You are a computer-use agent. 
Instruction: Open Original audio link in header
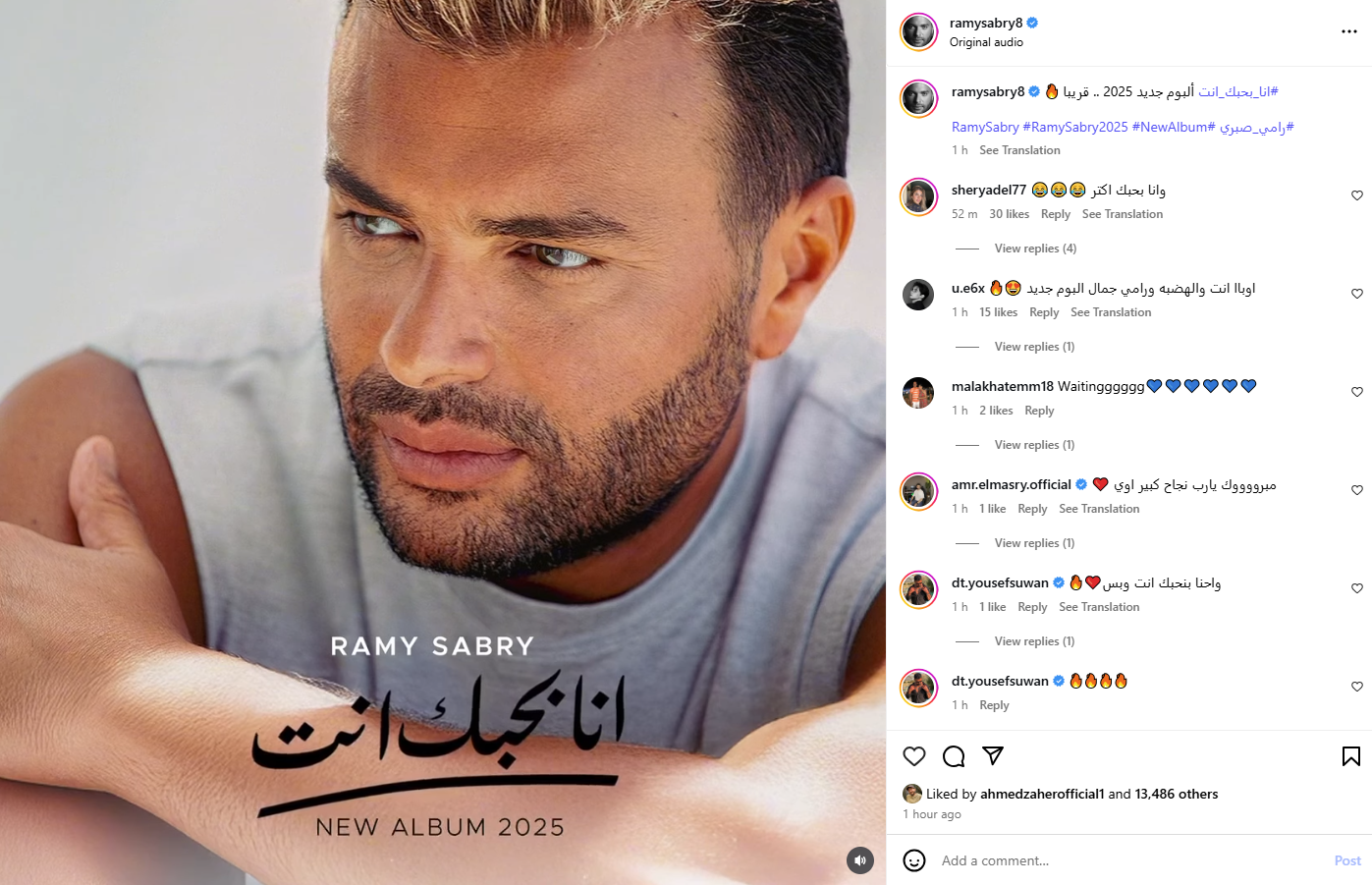[986, 42]
